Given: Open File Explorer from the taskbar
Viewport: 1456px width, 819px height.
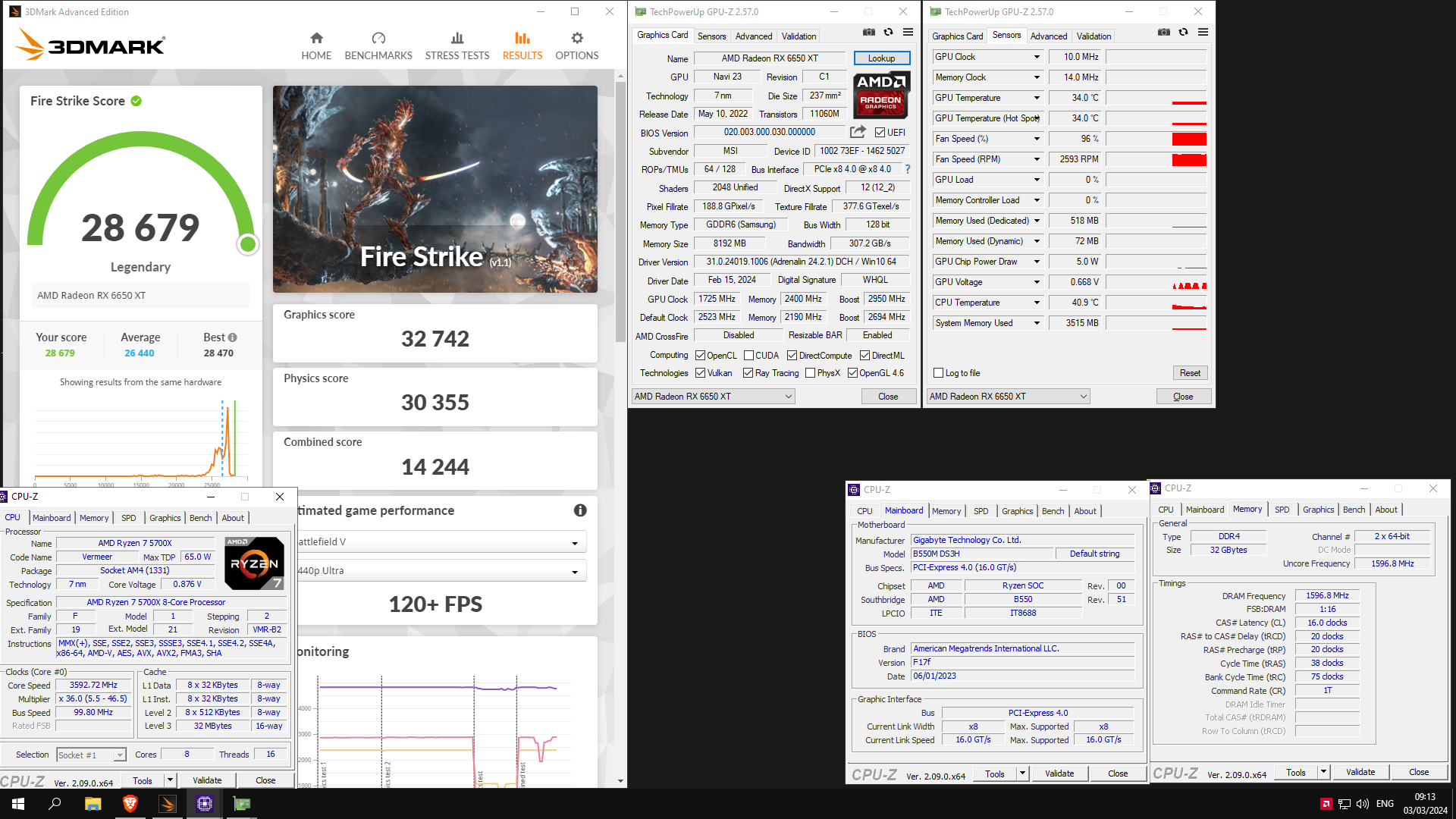Looking at the screenshot, I should click(x=93, y=804).
